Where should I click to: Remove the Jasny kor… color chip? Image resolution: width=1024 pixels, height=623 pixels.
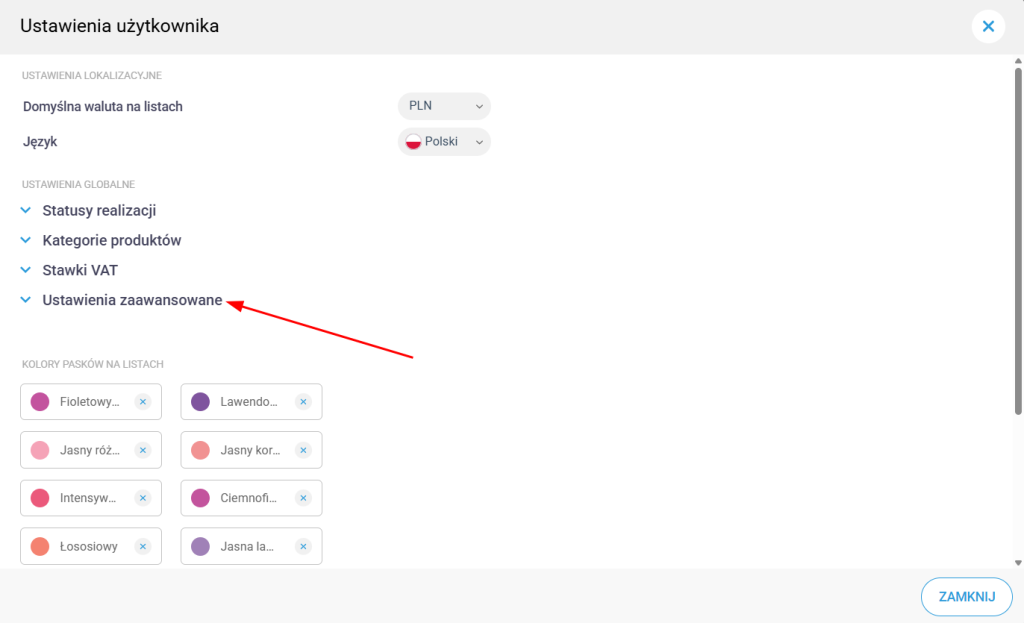click(x=302, y=450)
